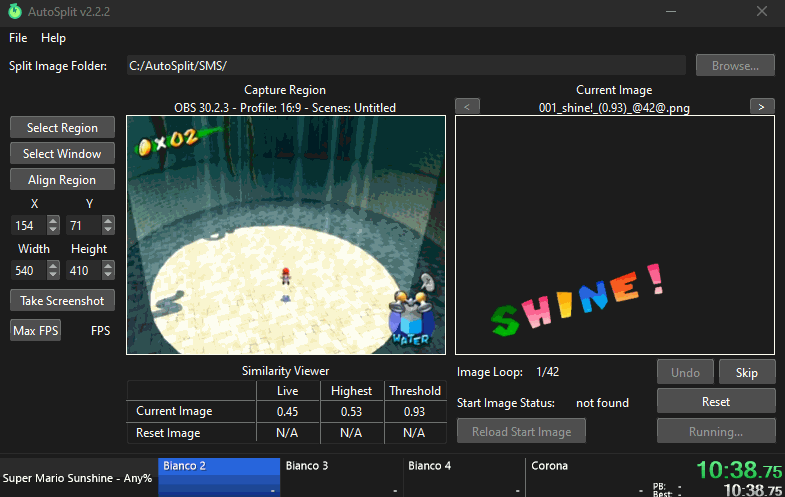Decrease the X value with down arrow
Screen dimensions: 785x497
[53, 230]
